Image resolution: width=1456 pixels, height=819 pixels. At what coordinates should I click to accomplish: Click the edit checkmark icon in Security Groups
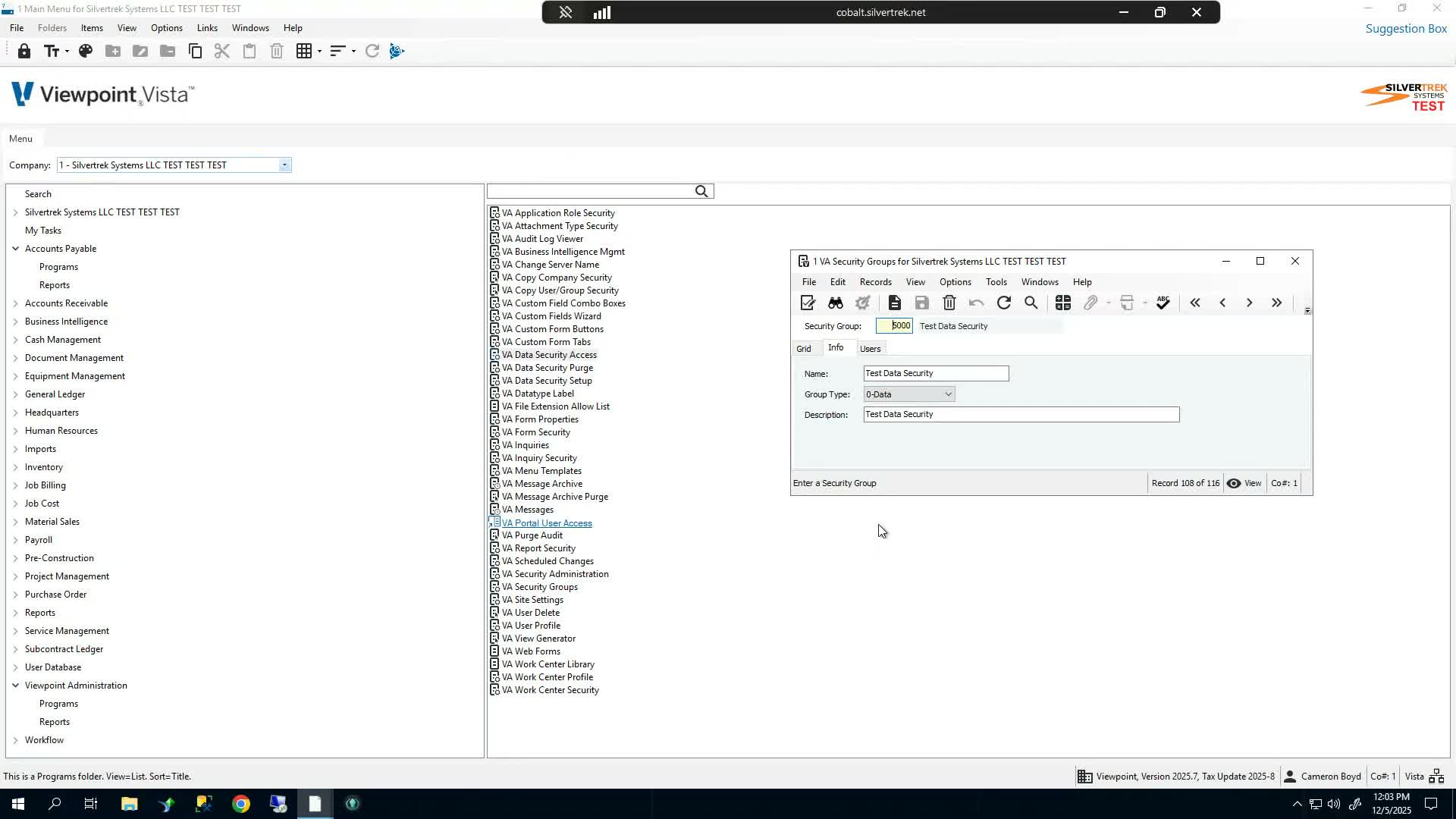pos(808,303)
